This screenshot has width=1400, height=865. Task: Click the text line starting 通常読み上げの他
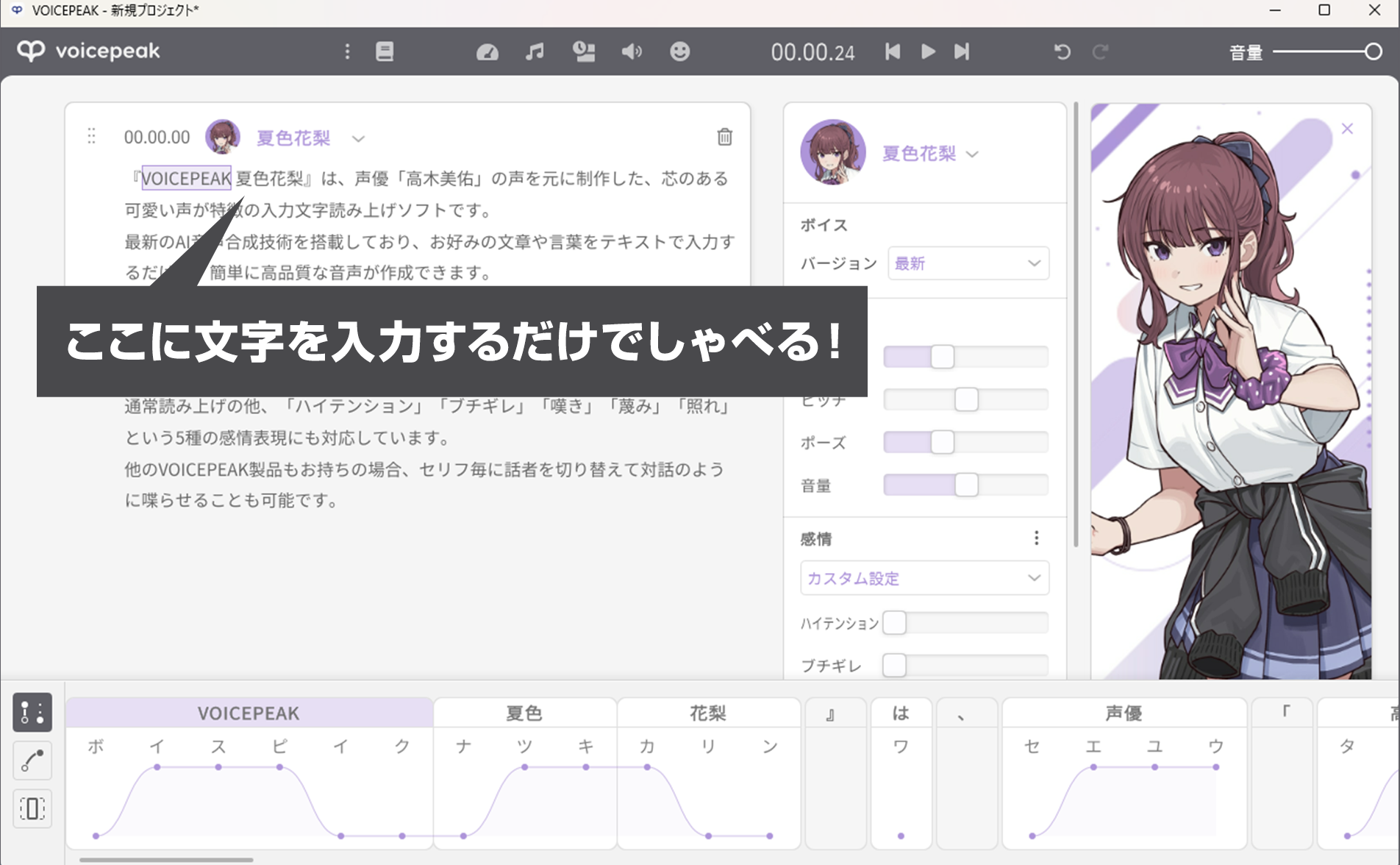tap(428, 406)
